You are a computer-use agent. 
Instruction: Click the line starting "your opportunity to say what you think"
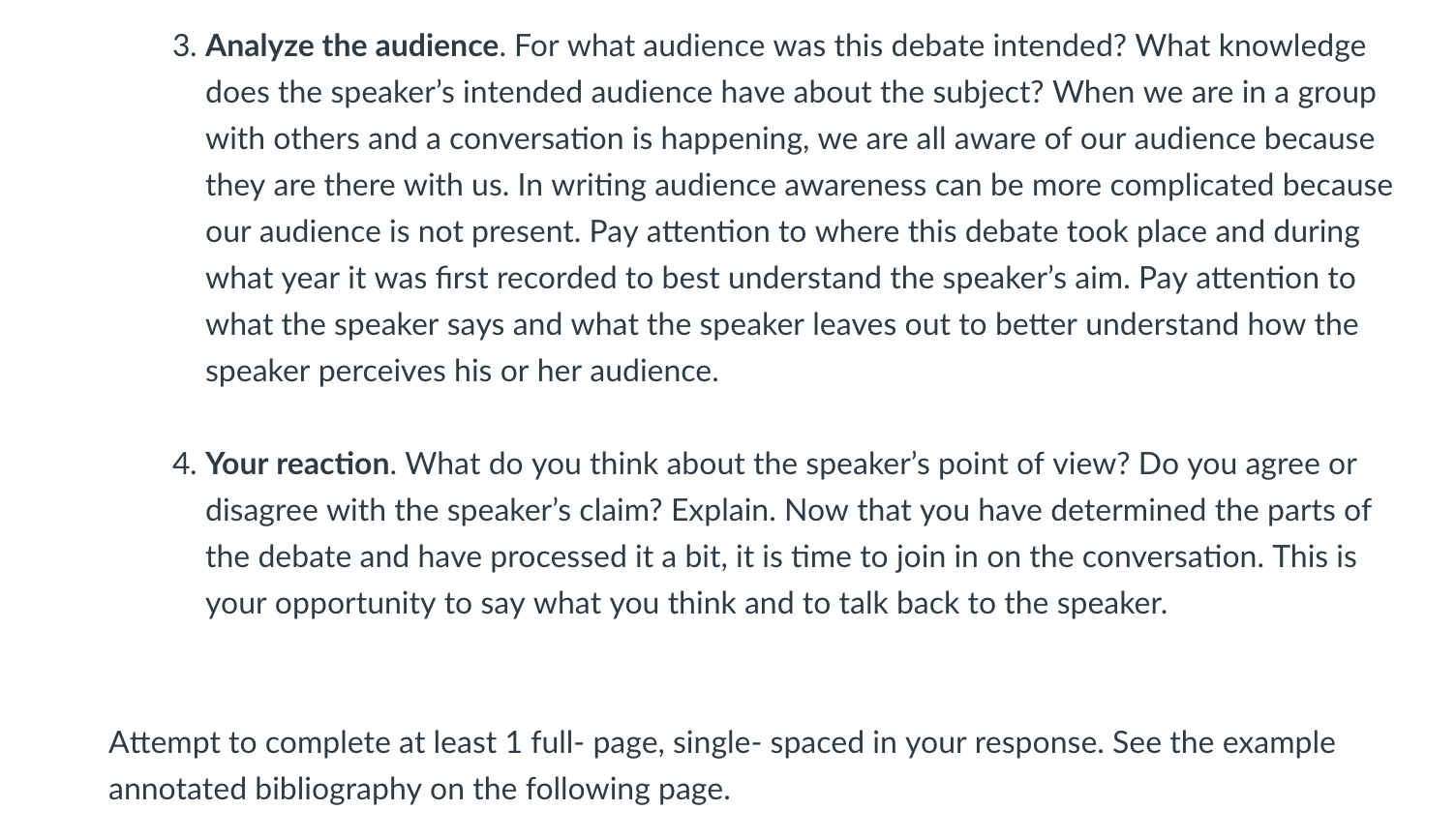[686, 604]
